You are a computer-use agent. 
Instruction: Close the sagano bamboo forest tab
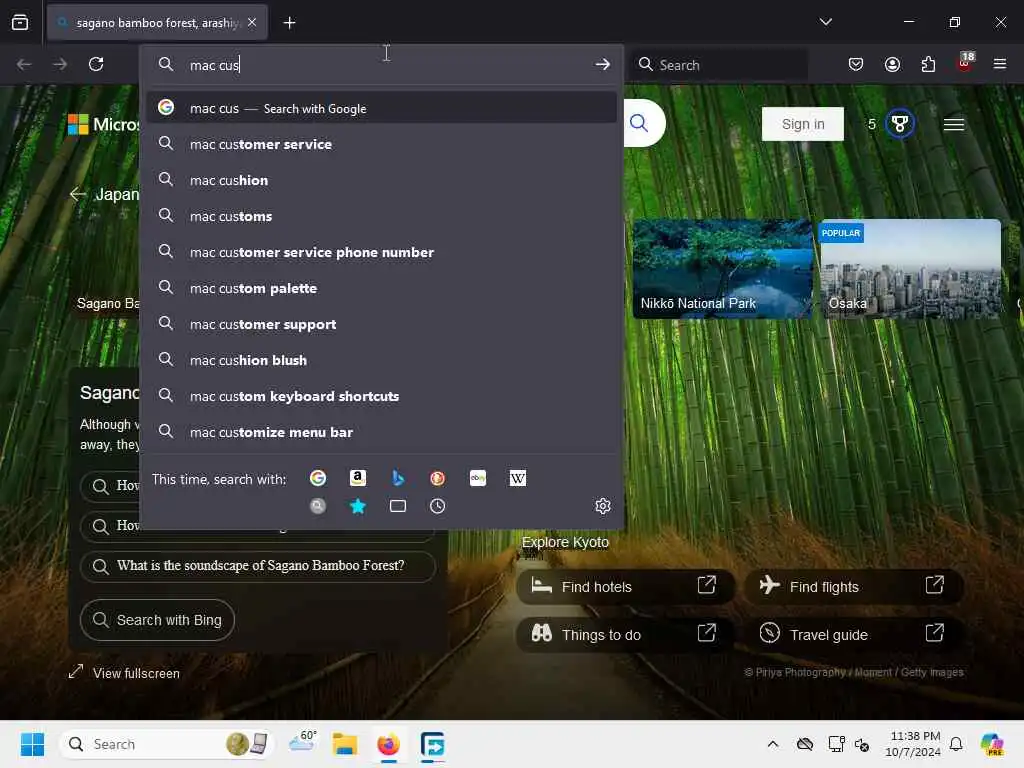pos(252,23)
